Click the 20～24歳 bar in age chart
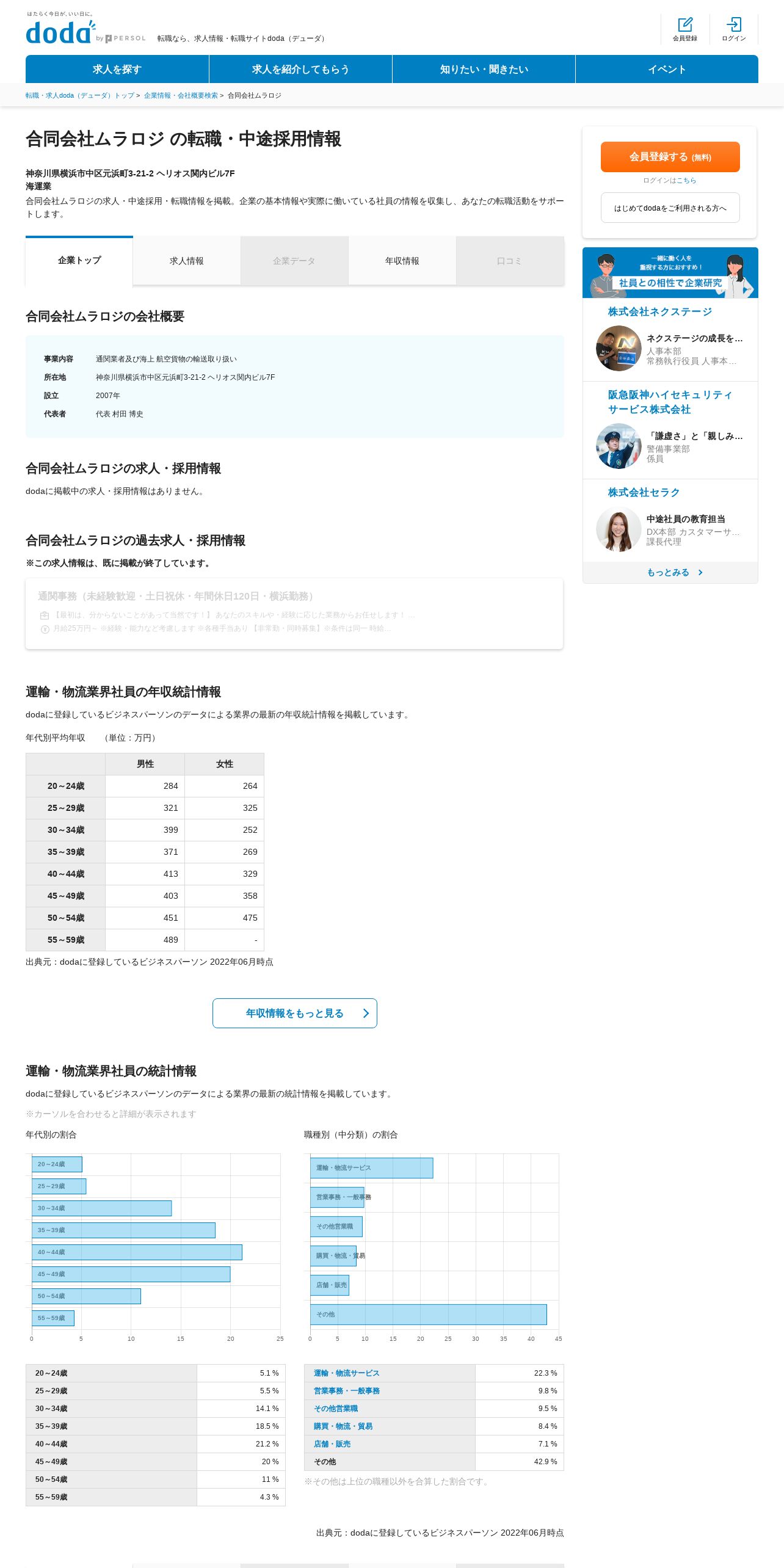The width and height of the screenshot is (784, 1568). coord(57,1164)
